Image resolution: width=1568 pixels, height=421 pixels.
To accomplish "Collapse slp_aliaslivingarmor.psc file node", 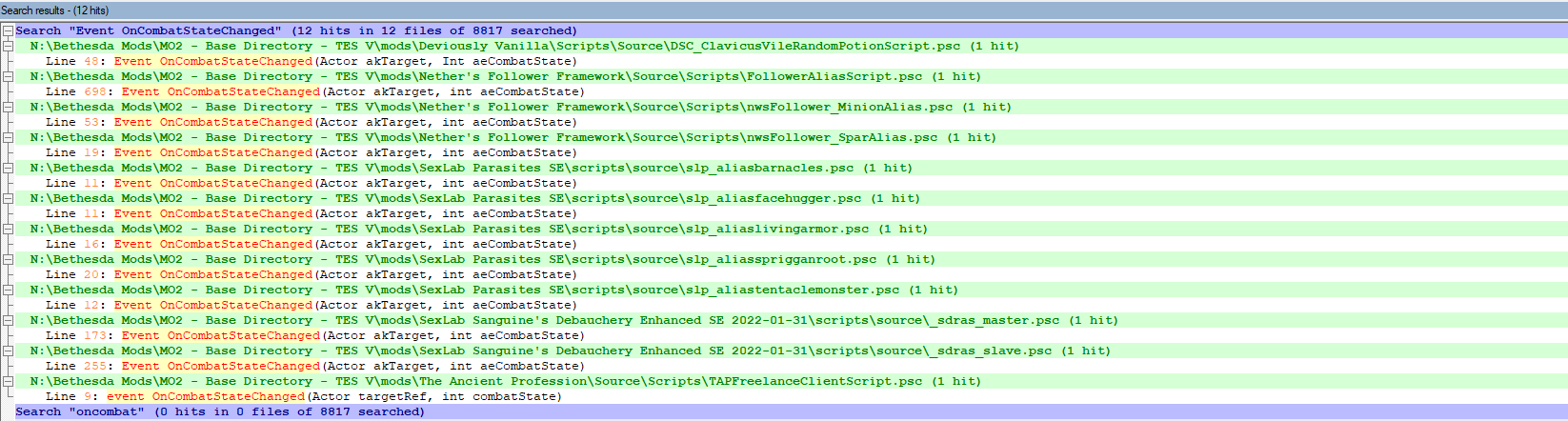I will pos(8,229).
